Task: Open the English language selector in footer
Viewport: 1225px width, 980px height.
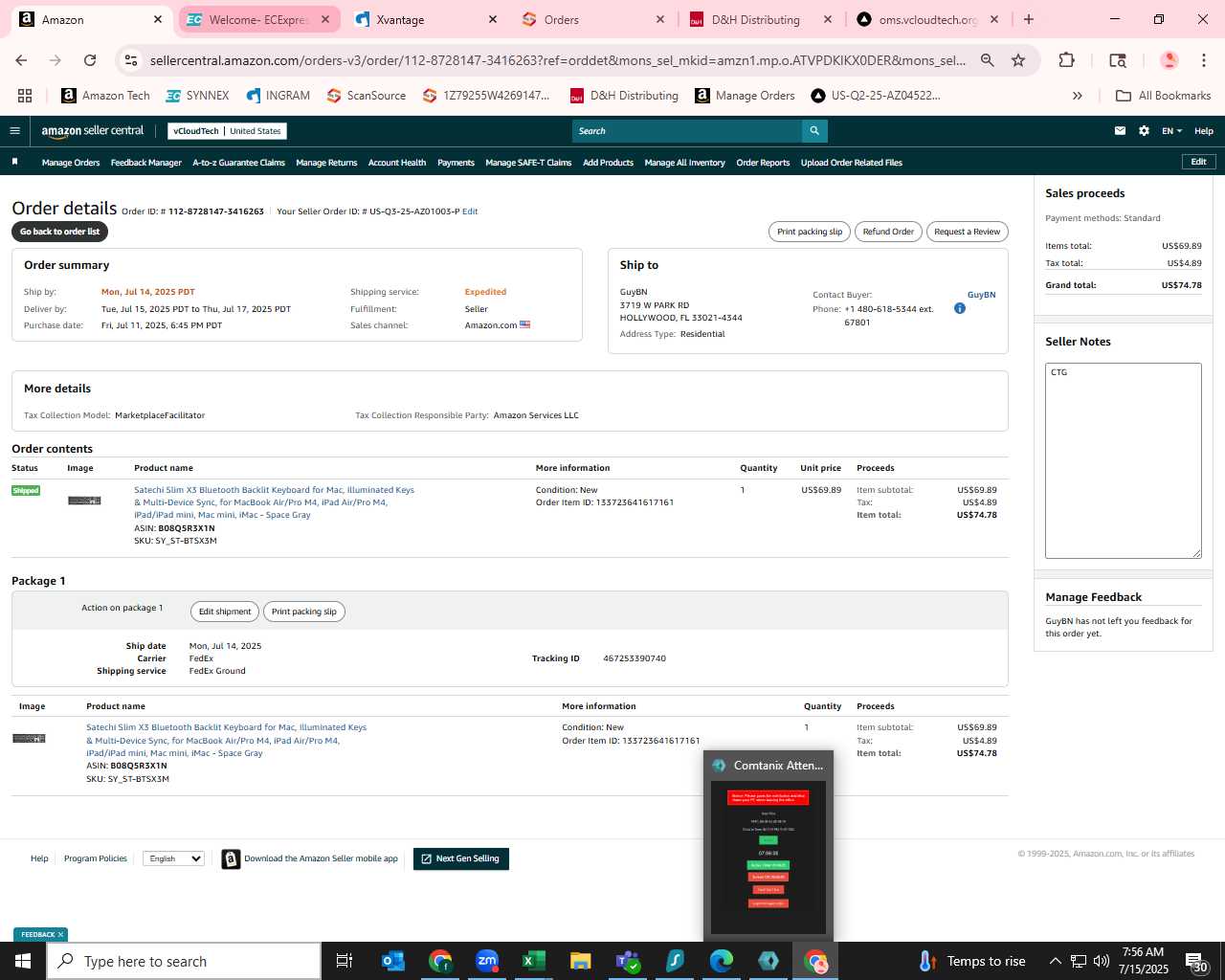Action: (173, 858)
